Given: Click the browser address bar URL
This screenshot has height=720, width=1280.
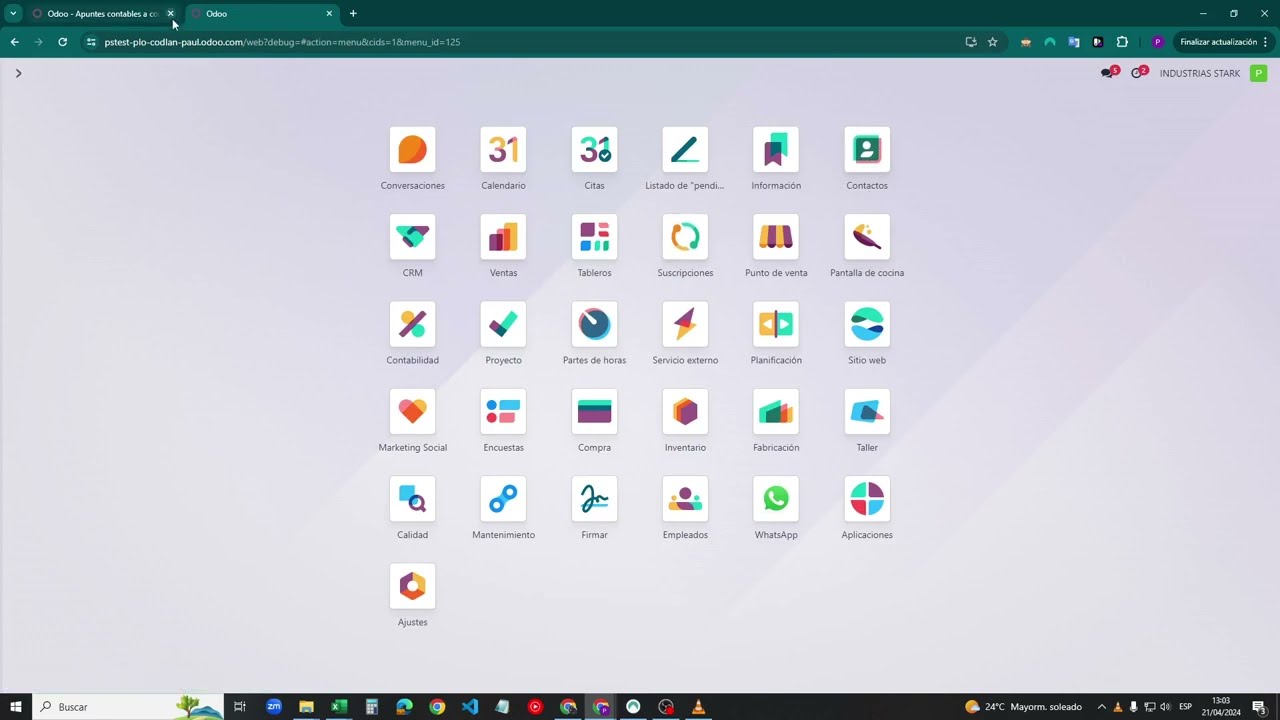Looking at the screenshot, I should [282, 42].
